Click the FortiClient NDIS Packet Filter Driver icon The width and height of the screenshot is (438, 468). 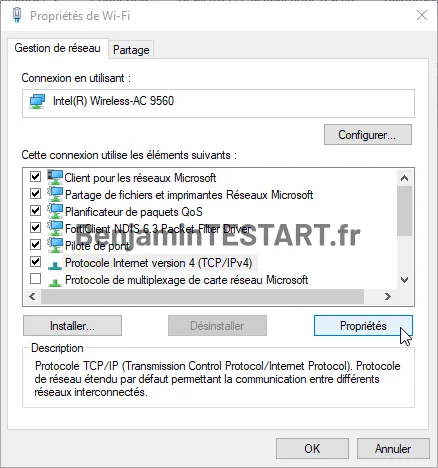tap(55, 228)
